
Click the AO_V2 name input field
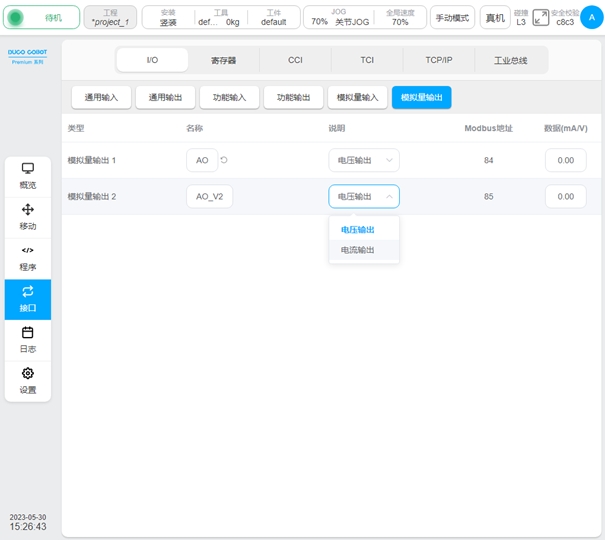point(209,196)
